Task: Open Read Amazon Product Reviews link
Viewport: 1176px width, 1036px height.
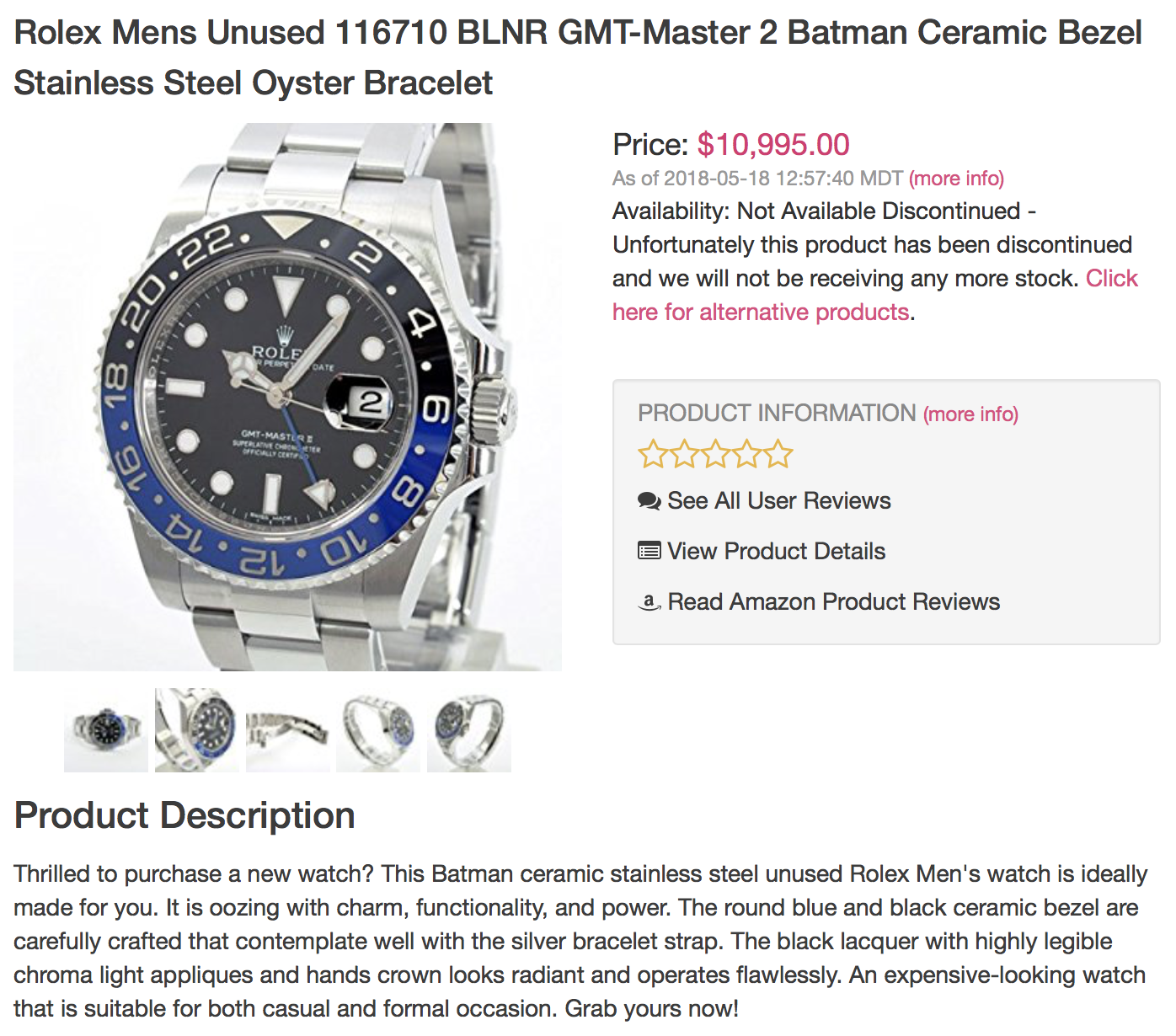Action: [833, 602]
